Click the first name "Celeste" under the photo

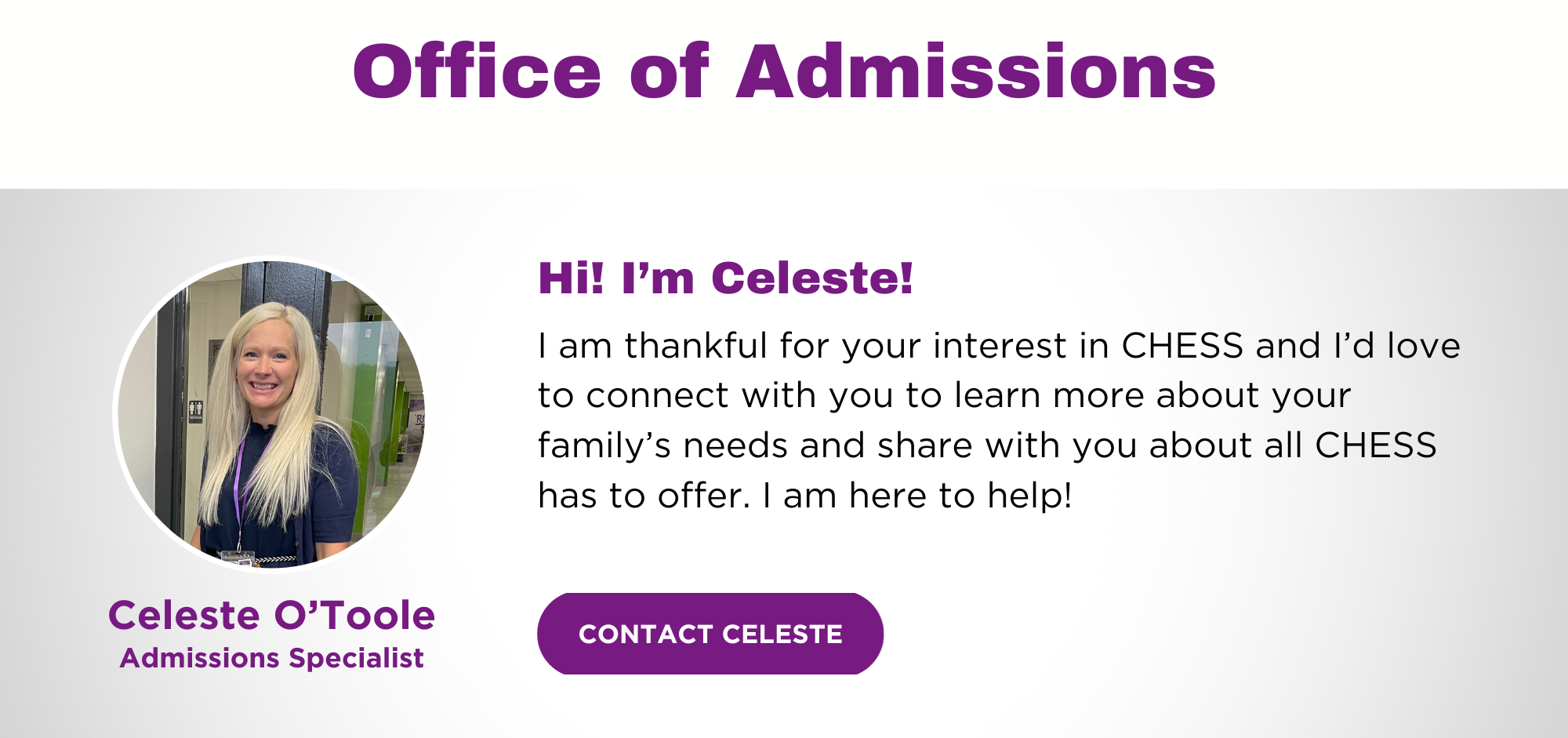[184, 616]
